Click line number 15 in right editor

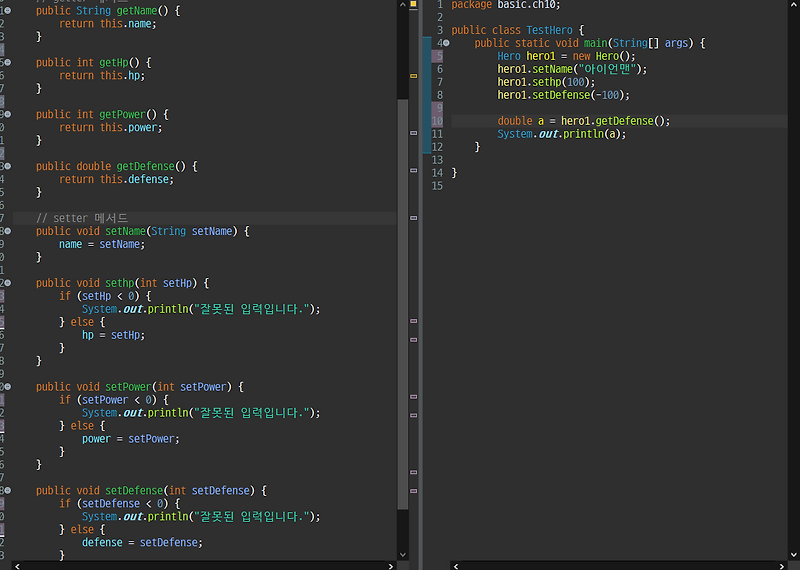pos(437,186)
